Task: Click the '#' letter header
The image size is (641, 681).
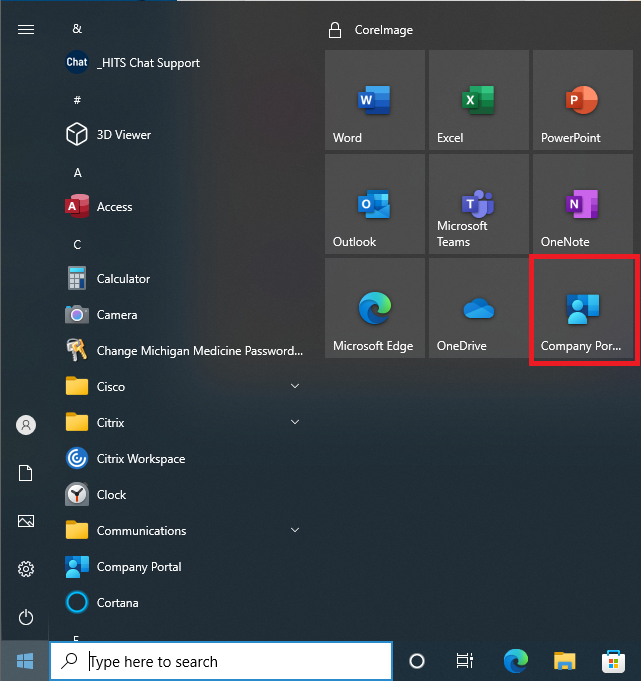Action: point(77,100)
